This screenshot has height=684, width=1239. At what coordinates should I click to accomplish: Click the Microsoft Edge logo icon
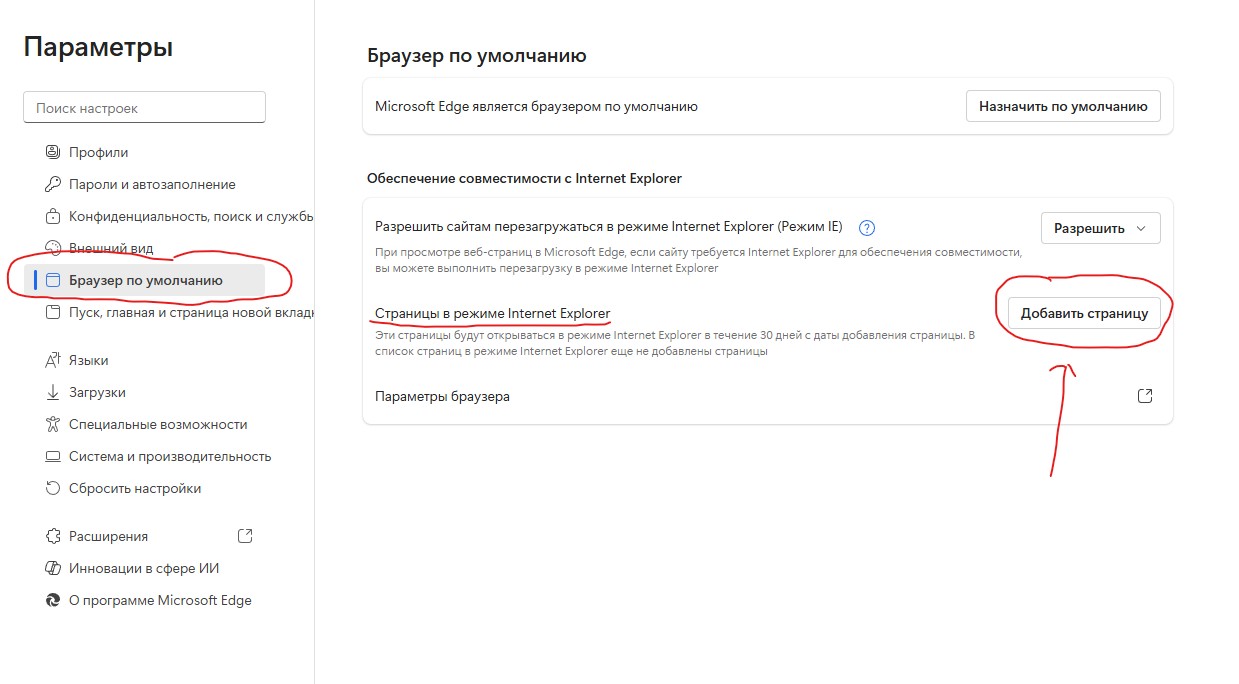(54, 600)
